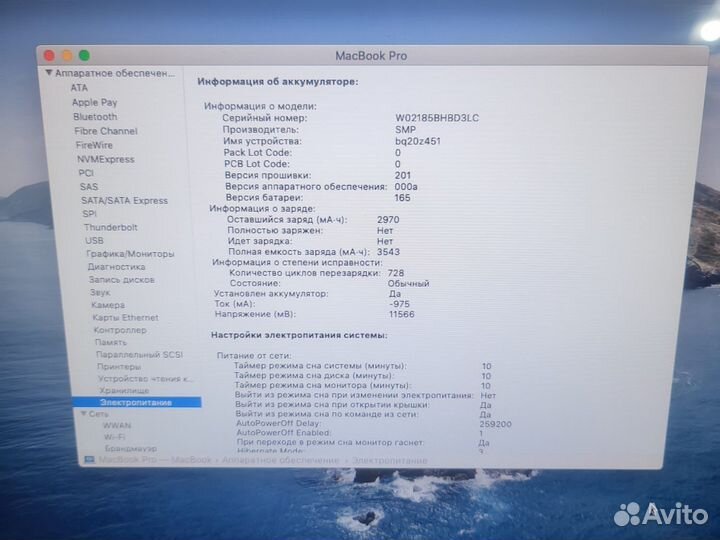
Task: Click the MacBook Pro computer icon in path bar
Action: (90, 460)
